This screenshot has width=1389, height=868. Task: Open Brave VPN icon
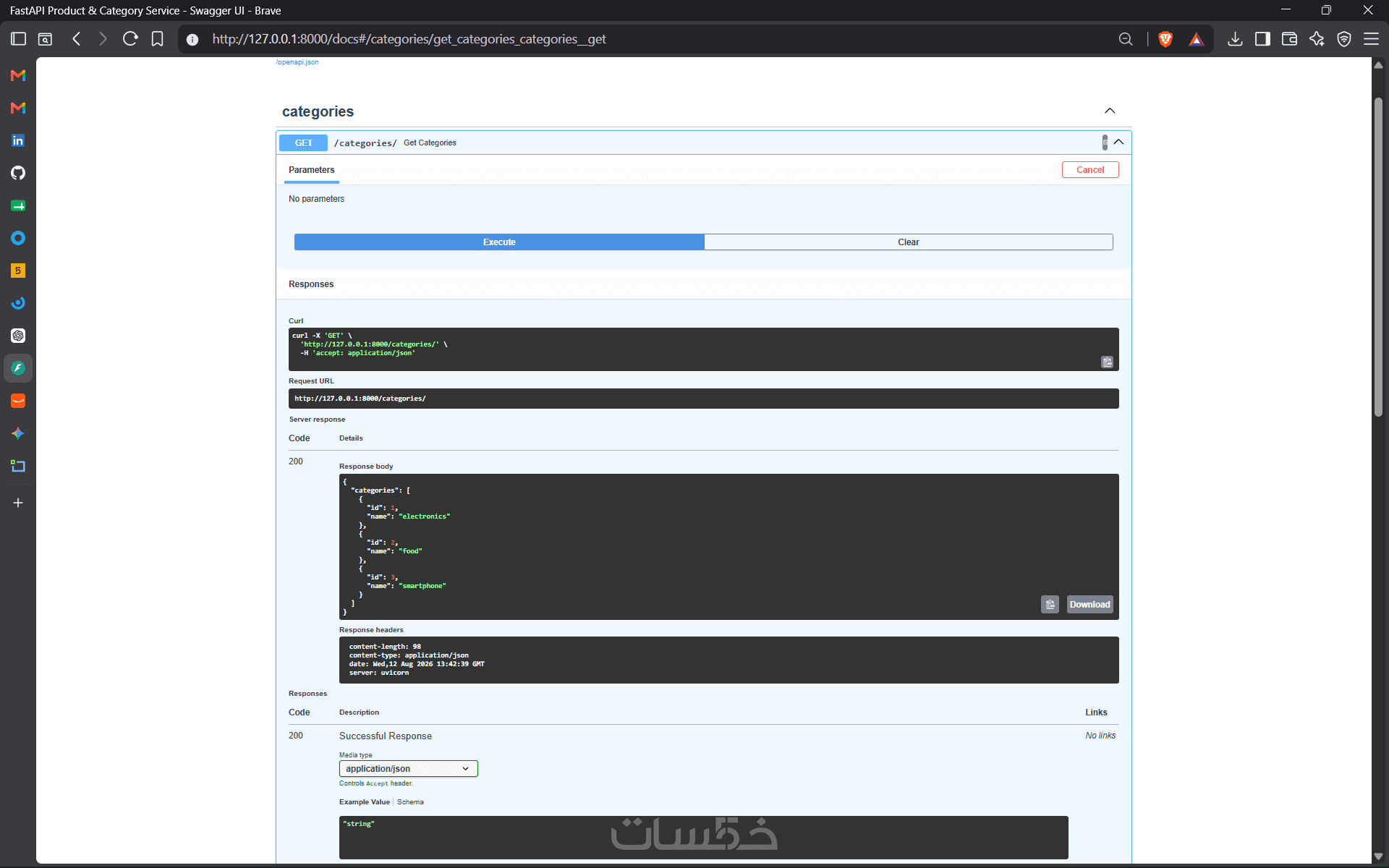[x=1344, y=39]
